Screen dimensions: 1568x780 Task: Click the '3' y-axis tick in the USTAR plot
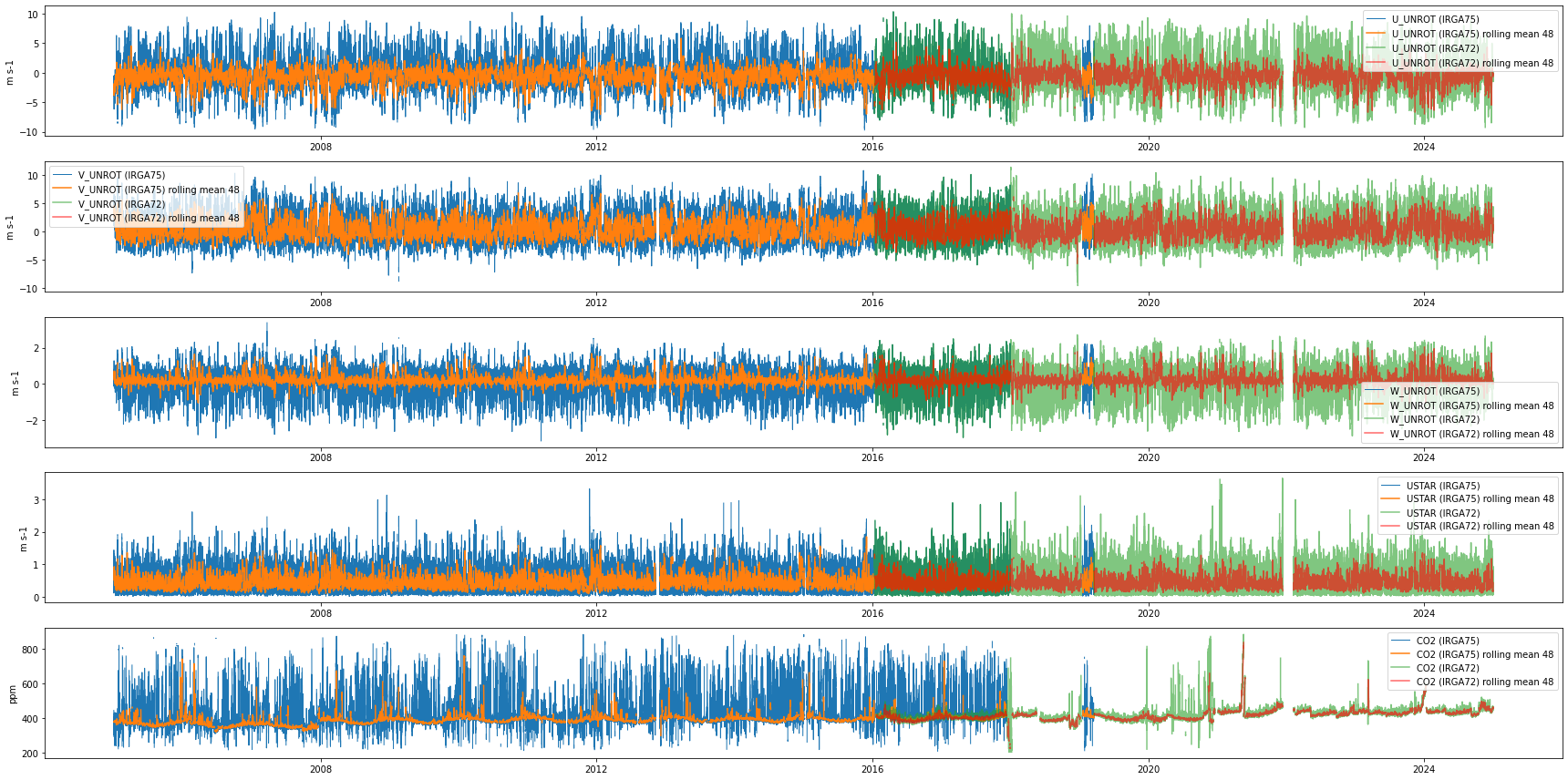click(36, 499)
